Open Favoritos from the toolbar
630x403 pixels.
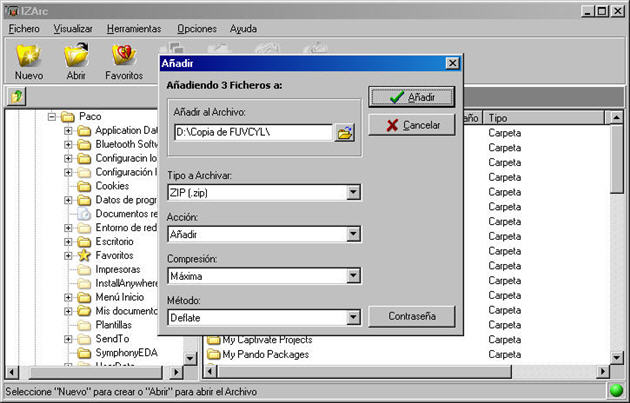click(x=124, y=58)
